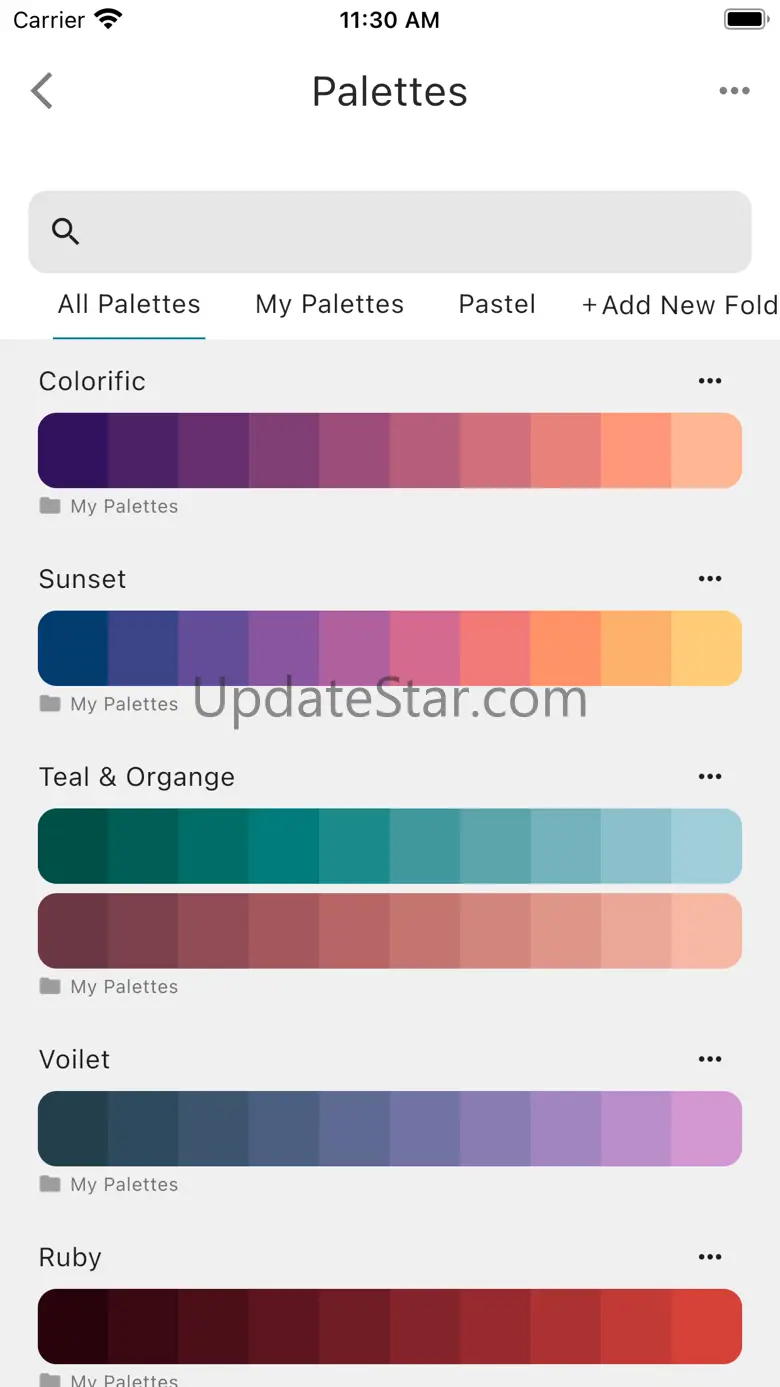Tap the back arrow icon
Screen dimensions: 780x1387
(x=42, y=91)
